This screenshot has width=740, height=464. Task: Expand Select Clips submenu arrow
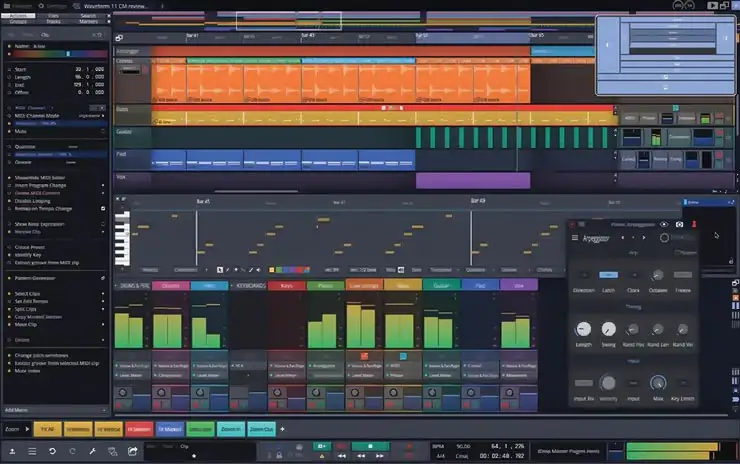tap(103, 294)
